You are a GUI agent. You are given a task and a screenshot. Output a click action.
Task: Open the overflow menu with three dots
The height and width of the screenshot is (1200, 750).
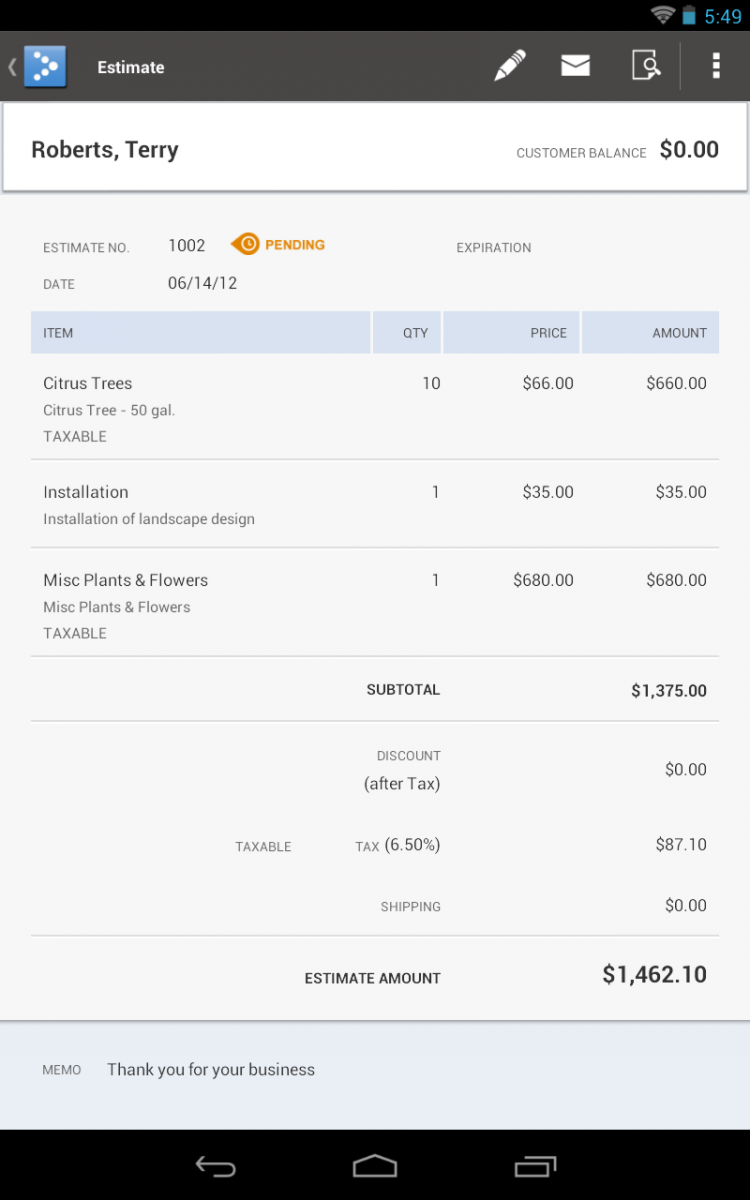pyautogui.click(x=716, y=65)
